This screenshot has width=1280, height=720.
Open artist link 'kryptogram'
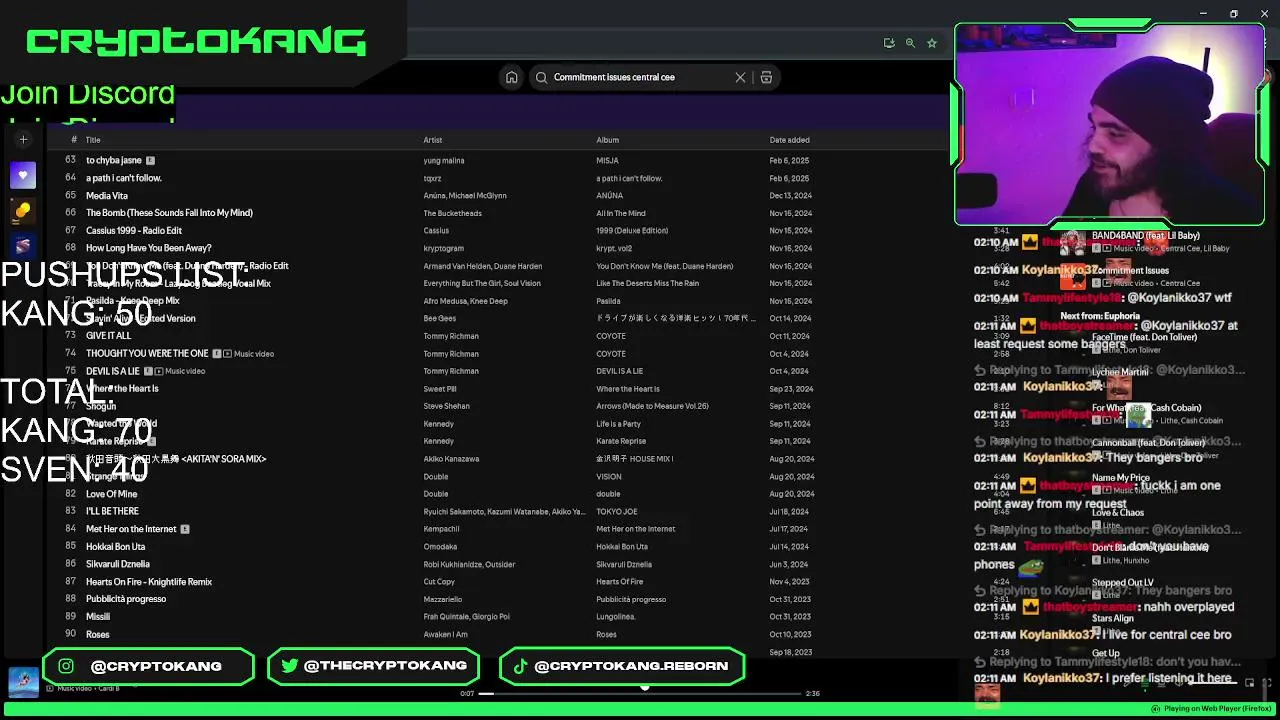pos(444,248)
